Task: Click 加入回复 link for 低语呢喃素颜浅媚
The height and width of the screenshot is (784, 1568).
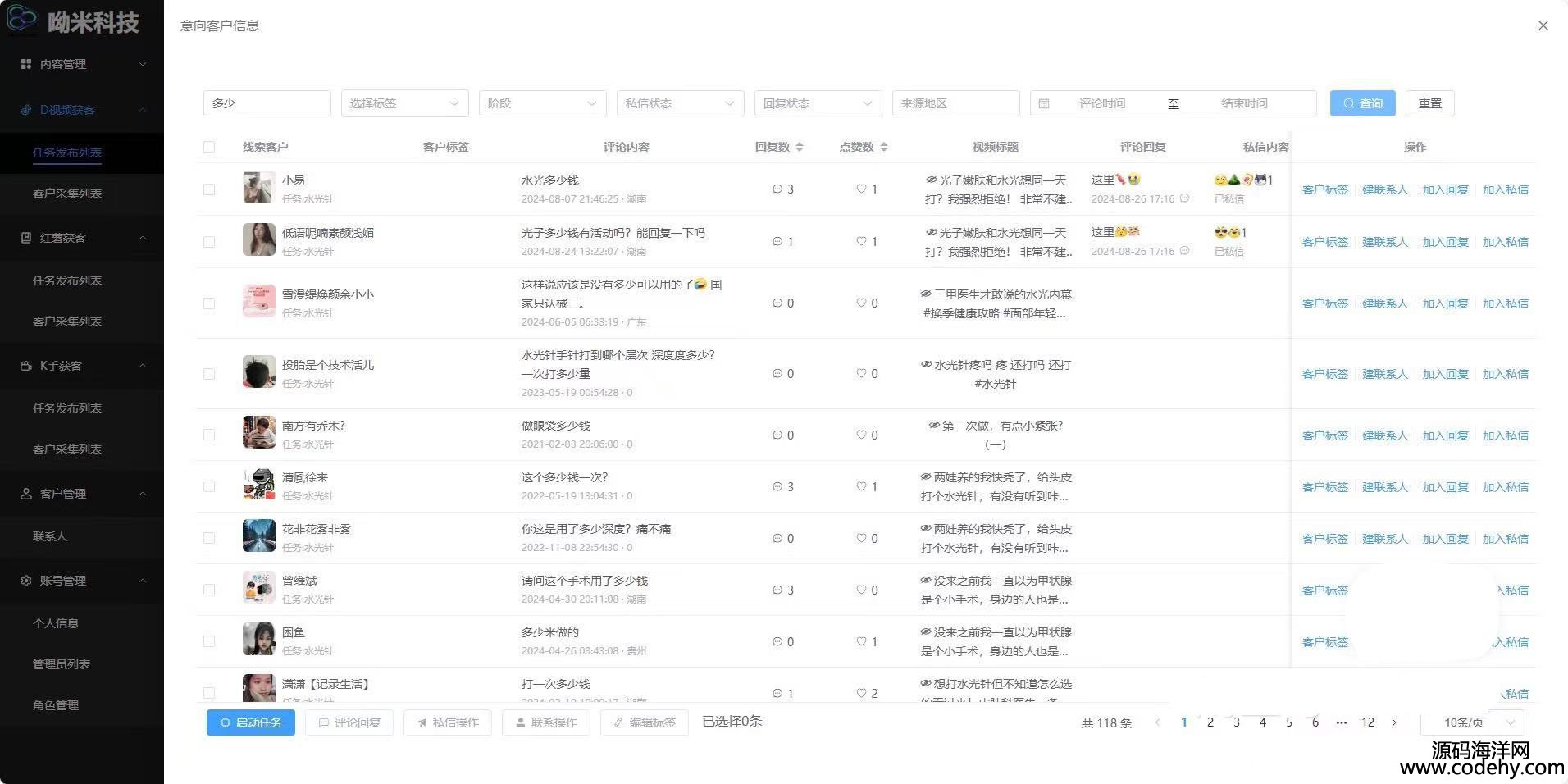Action: coord(1445,242)
